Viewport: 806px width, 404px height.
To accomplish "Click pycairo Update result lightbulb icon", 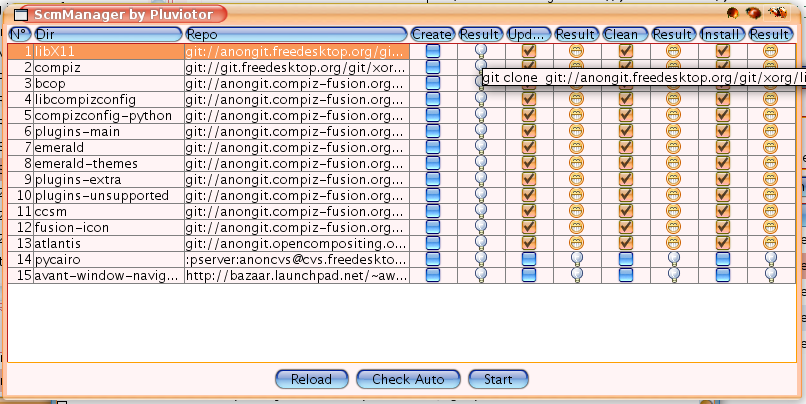I will point(577,259).
